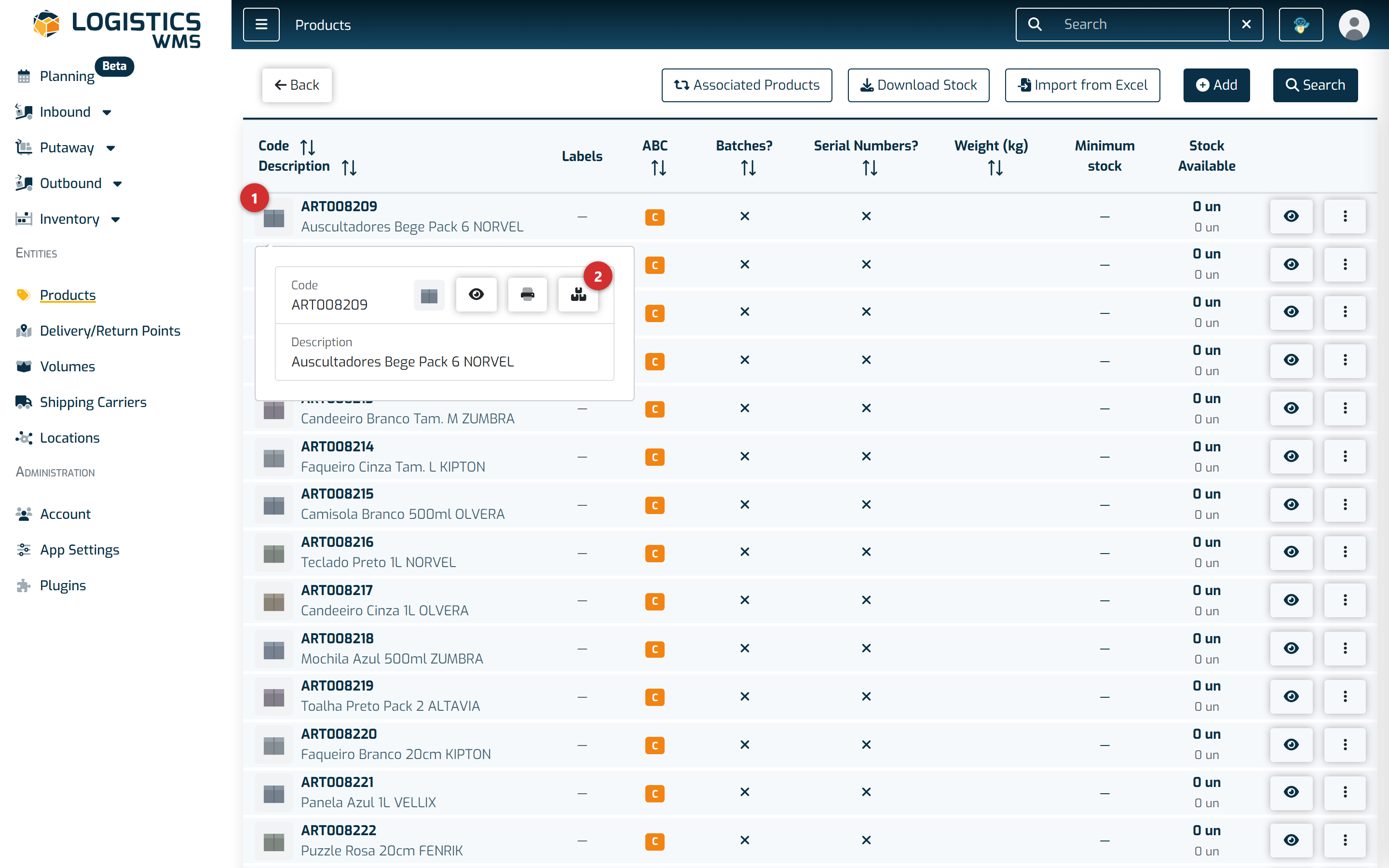The image size is (1389, 868).
Task: Open Plugins in sidebar
Action: click(51, 585)
